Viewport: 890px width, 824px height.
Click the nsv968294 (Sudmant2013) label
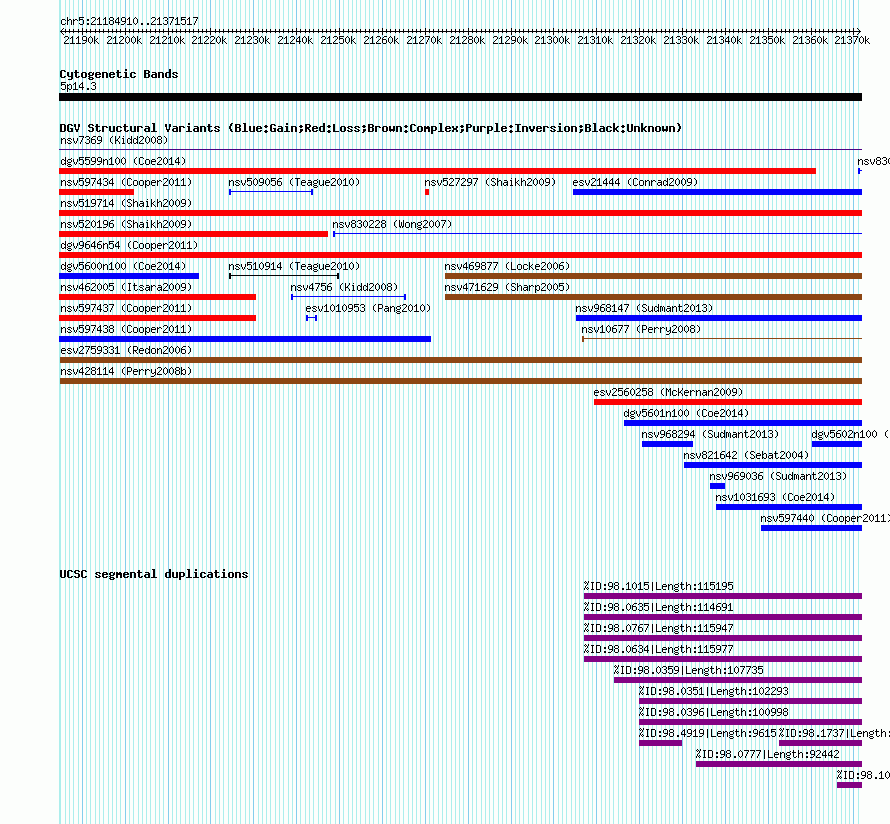tap(710, 434)
